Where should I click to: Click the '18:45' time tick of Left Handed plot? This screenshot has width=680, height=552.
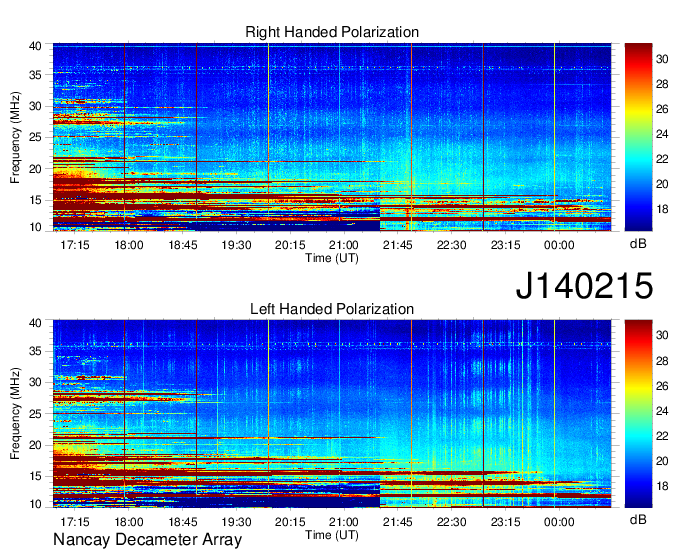pos(183,522)
